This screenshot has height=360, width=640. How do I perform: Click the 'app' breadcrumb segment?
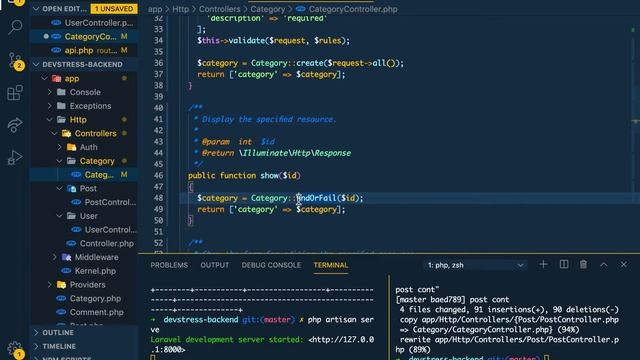[155, 9]
